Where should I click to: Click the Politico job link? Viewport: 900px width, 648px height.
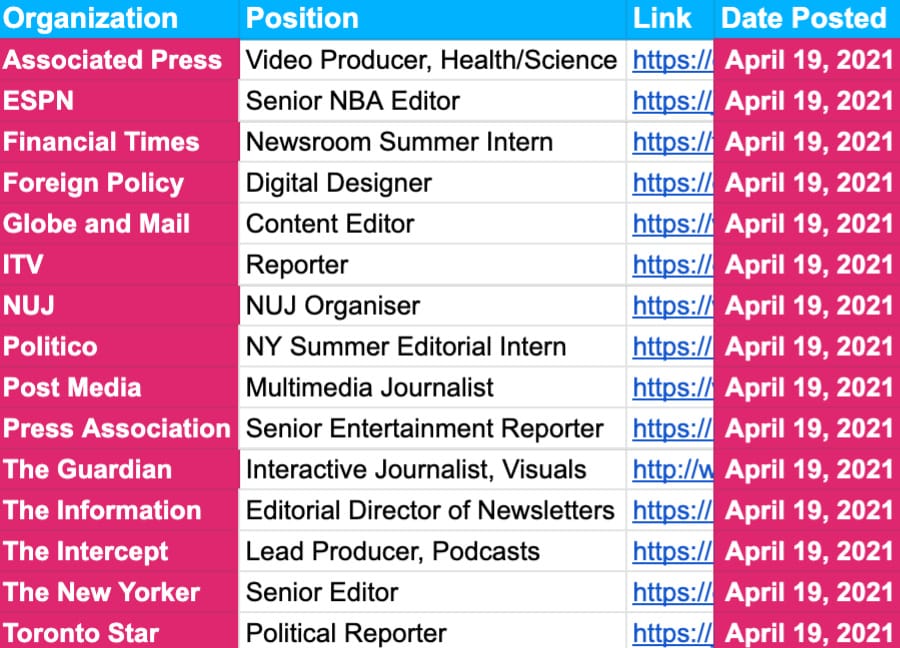point(672,347)
